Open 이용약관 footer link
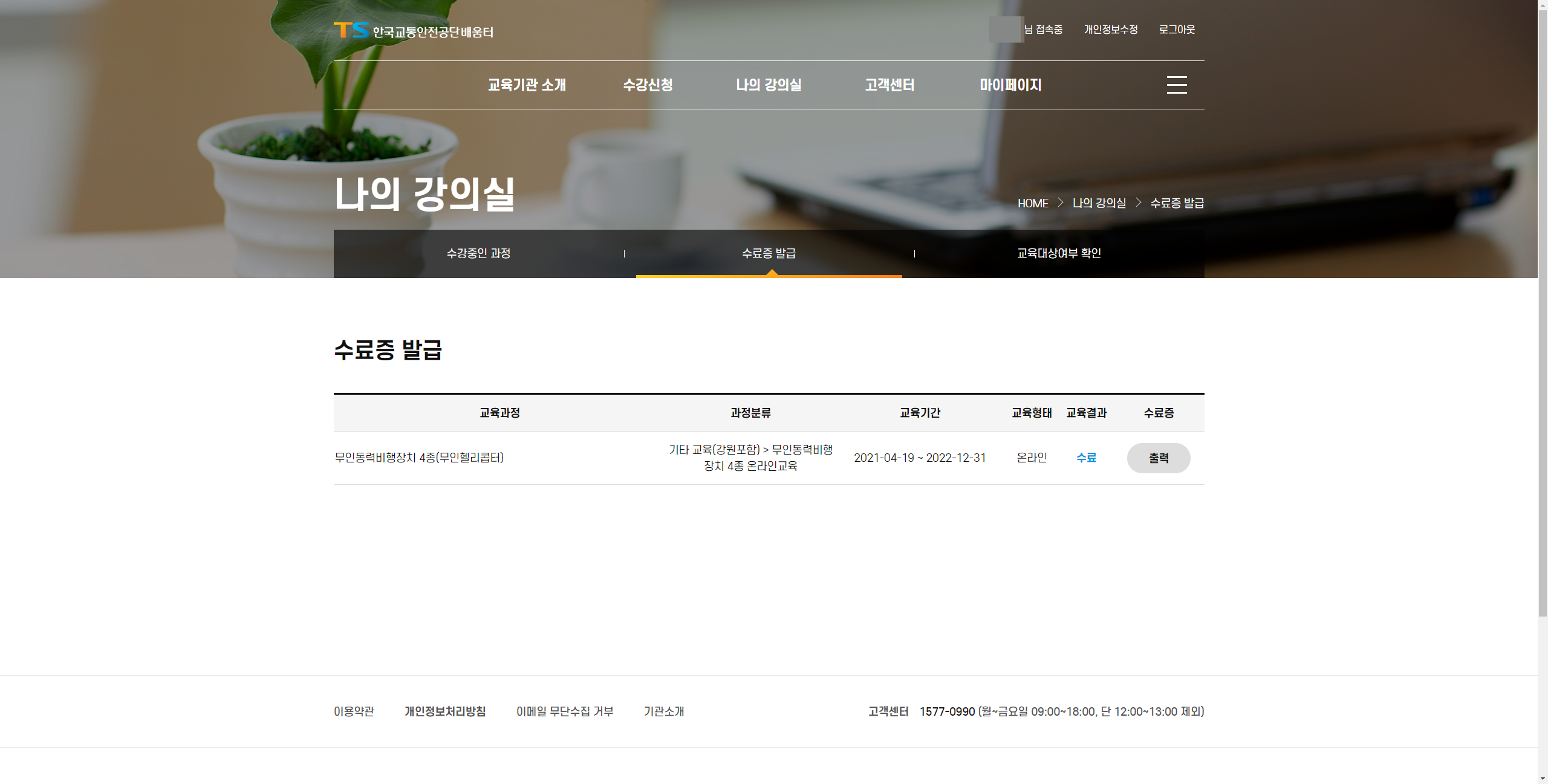The width and height of the screenshot is (1548, 784). point(354,711)
